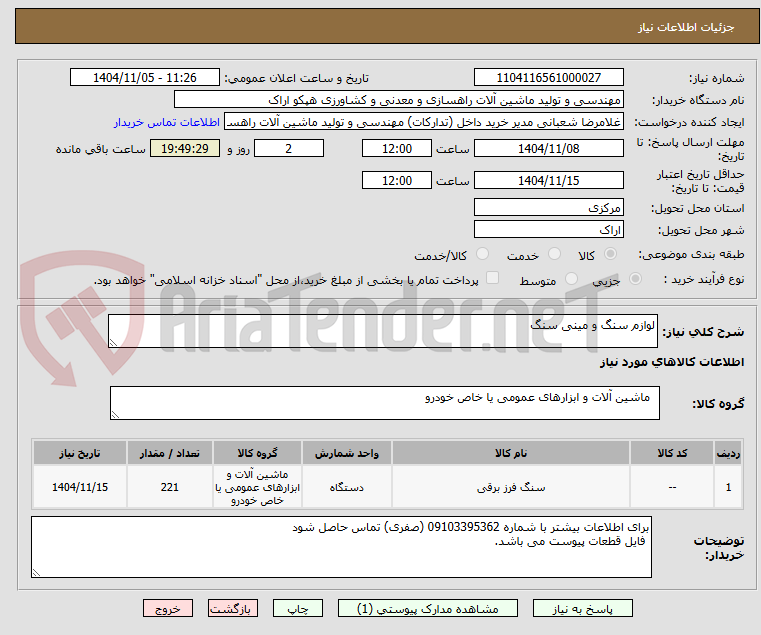Click the delivery city field اراک
This screenshot has width=761, height=635.
548,229
